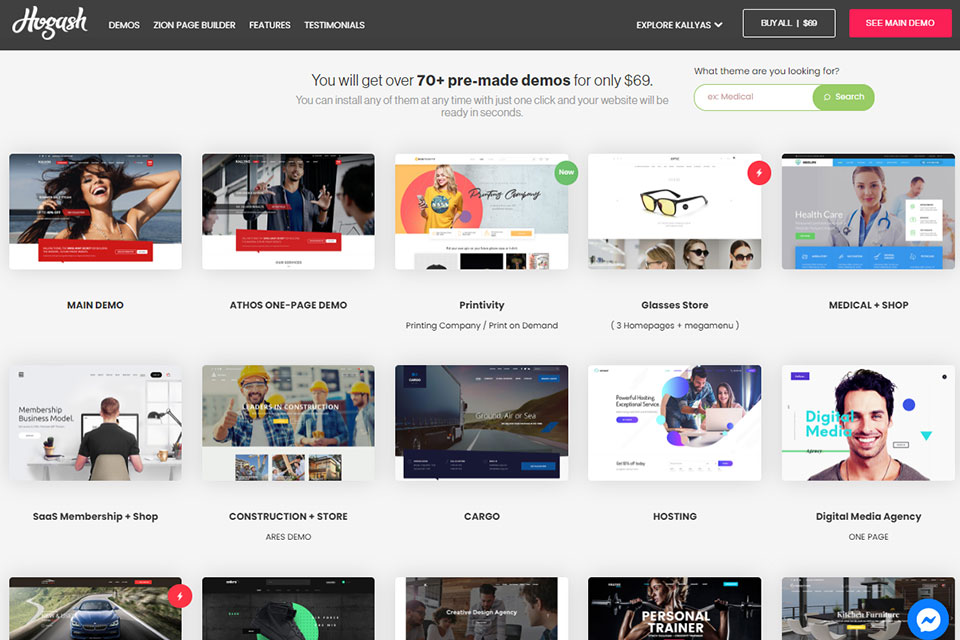This screenshot has height=640, width=960.
Task: Open the Cargo demo thumbnail
Action: [481, 423]
